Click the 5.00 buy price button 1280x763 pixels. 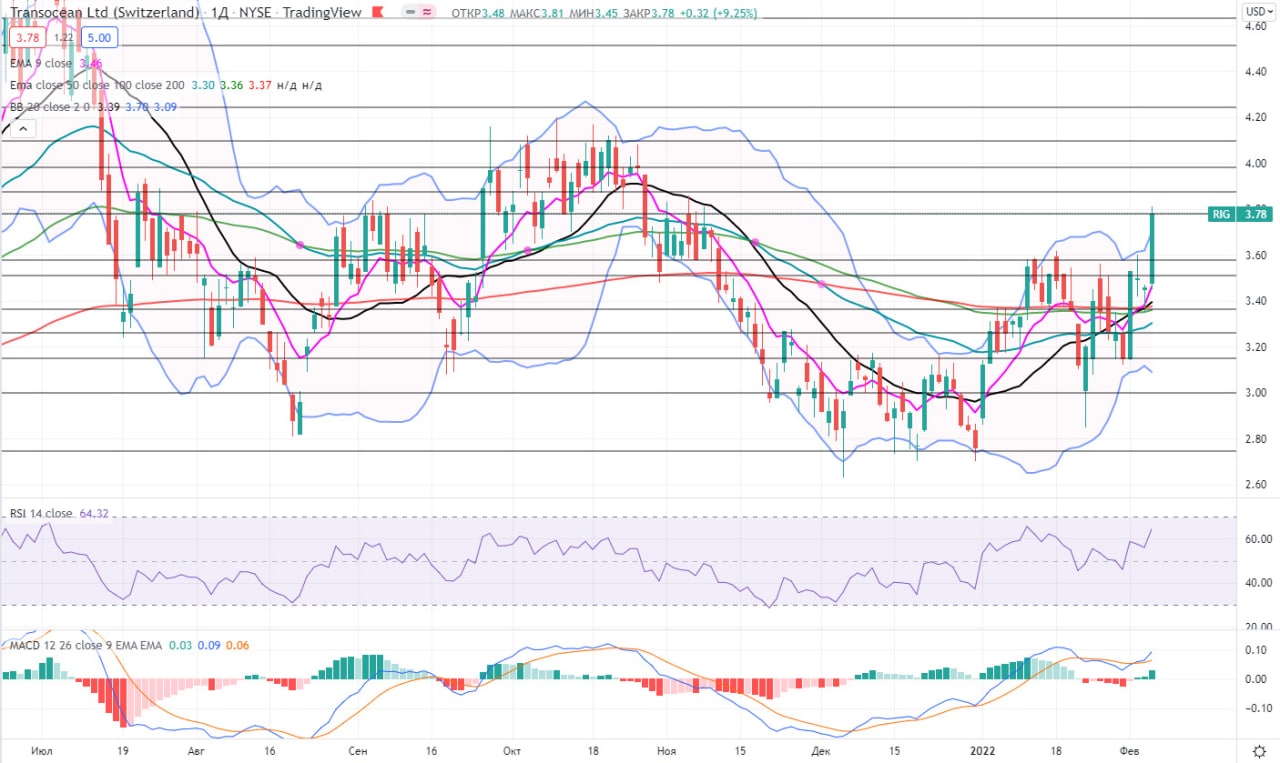point(100,37)
